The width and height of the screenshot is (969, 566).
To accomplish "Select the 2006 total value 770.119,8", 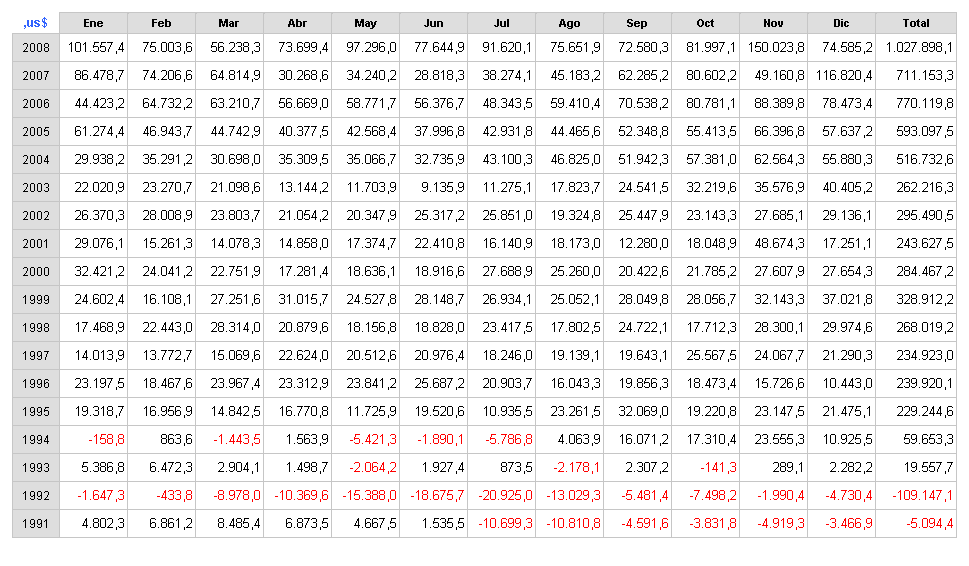I will [x=925, y=103].
